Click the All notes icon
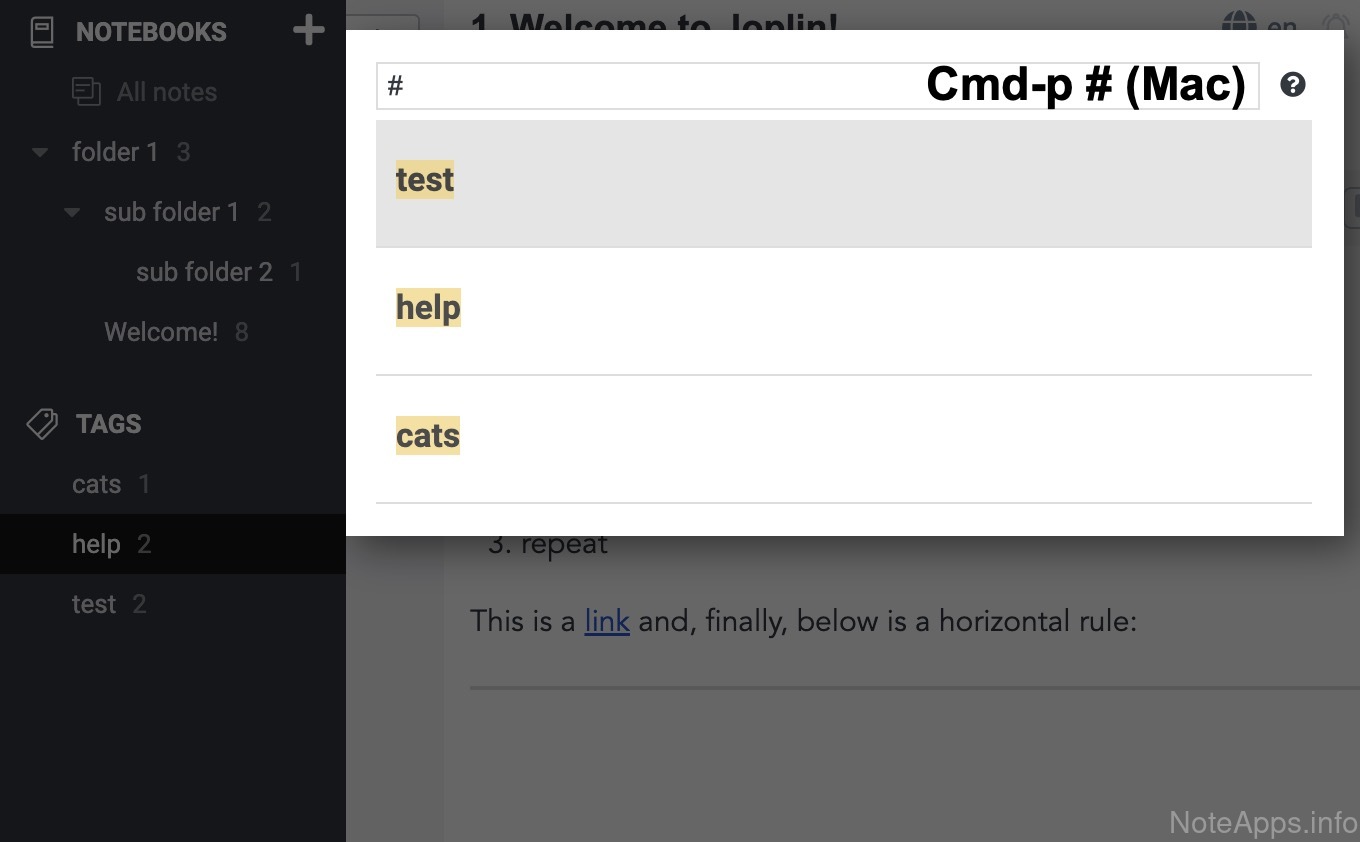This screenshot has width=1360, height=842. pos(87,92)
